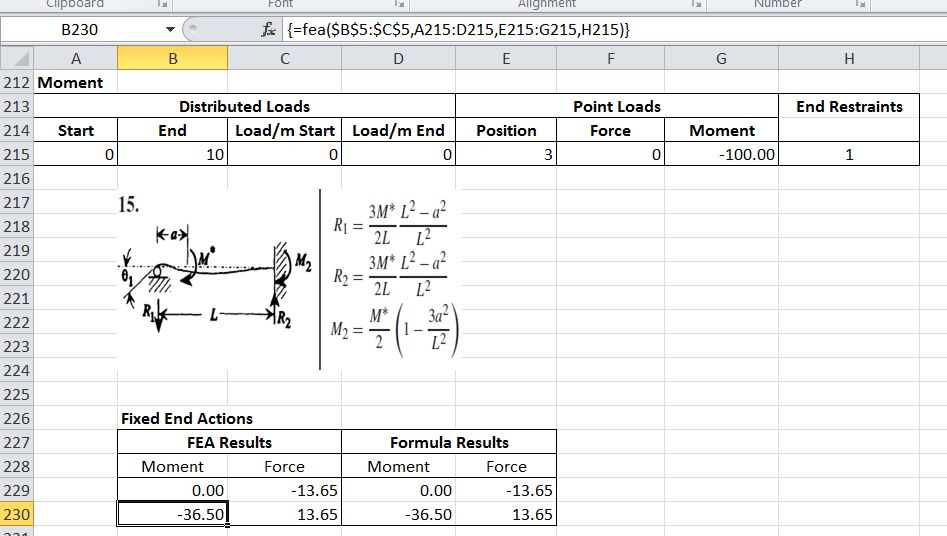
Task: Select column H header
Action: tap(848, 59)
